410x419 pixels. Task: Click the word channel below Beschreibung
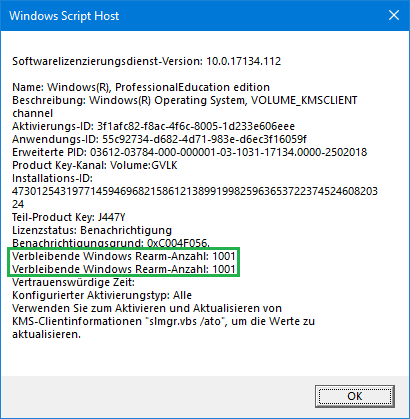click(33, 113)
